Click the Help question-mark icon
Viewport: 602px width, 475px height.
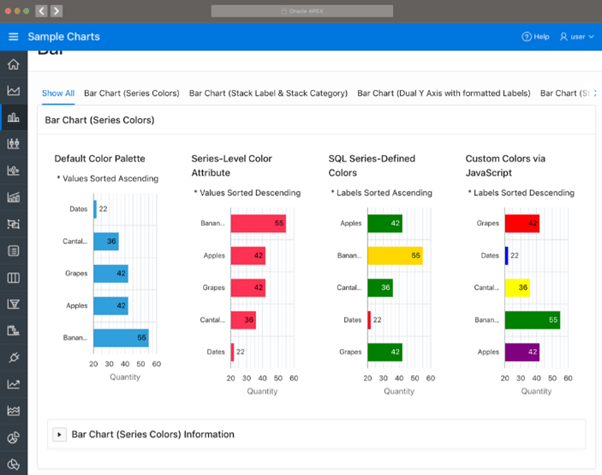tap(526, 36)
